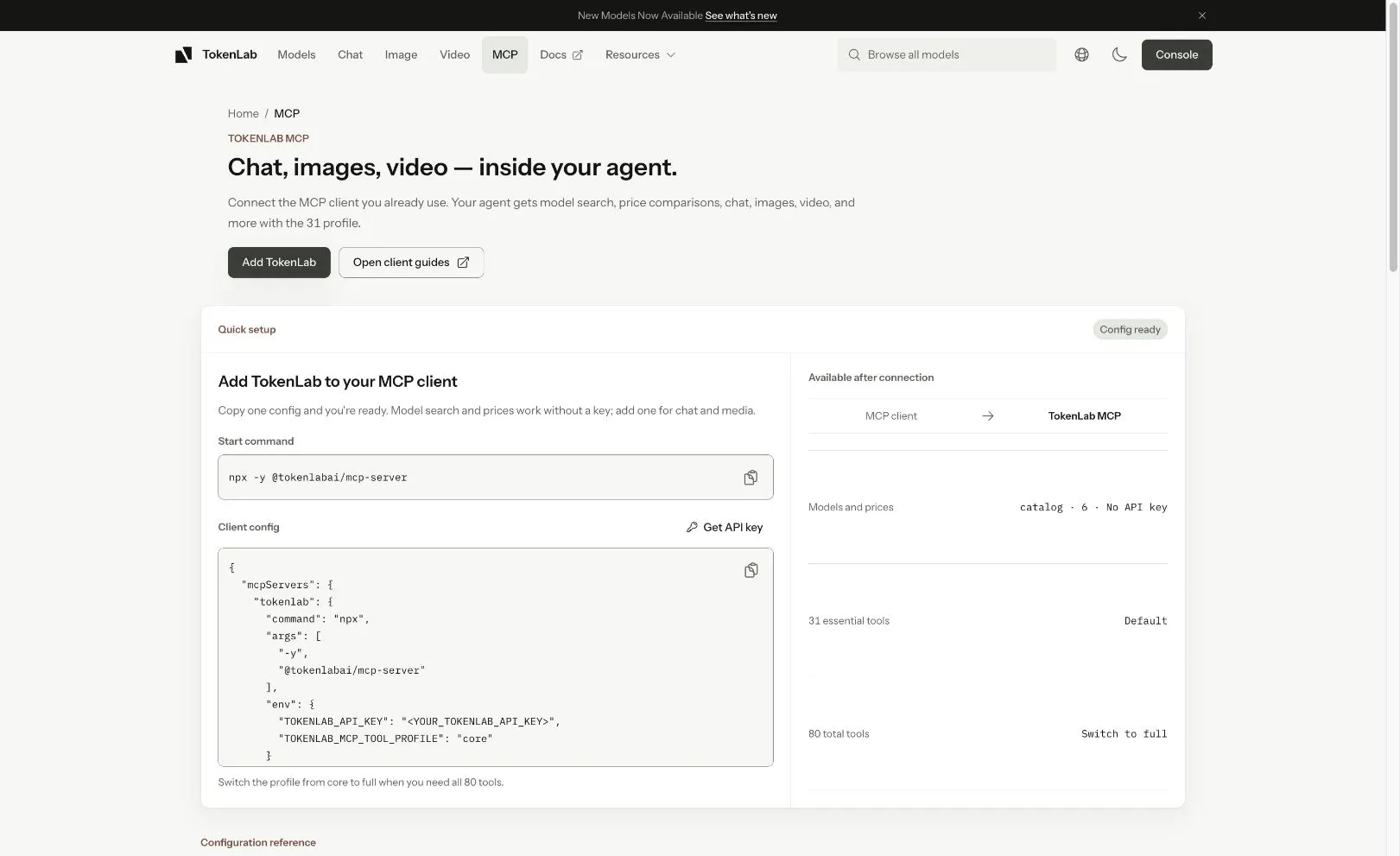This screenshot has width=1400, height=856.
Task: Click the TOKENLAB_API_KEY config line
Action: click(420, 721)
